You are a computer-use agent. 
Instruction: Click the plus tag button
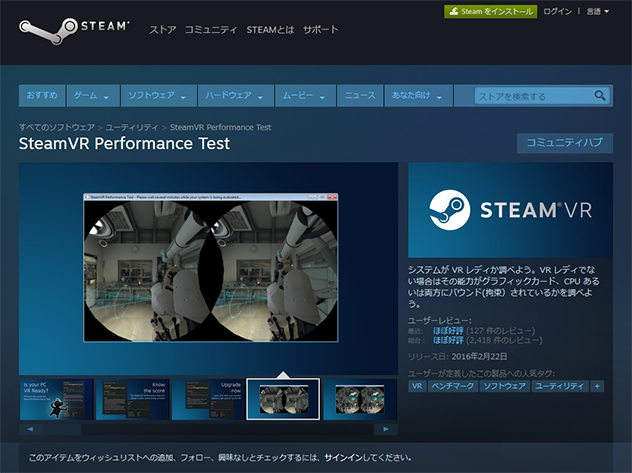[597, 386]
